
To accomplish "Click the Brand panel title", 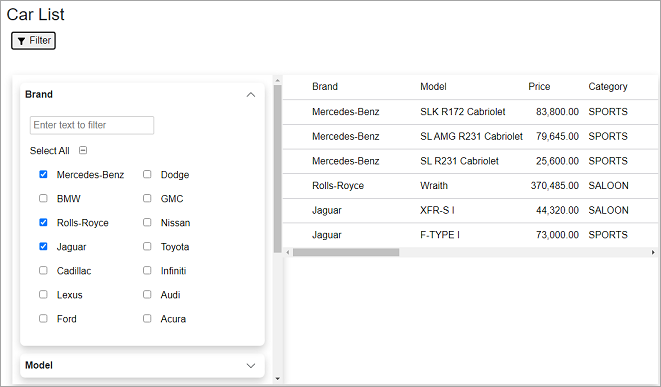I will click(x=39, y=94).
